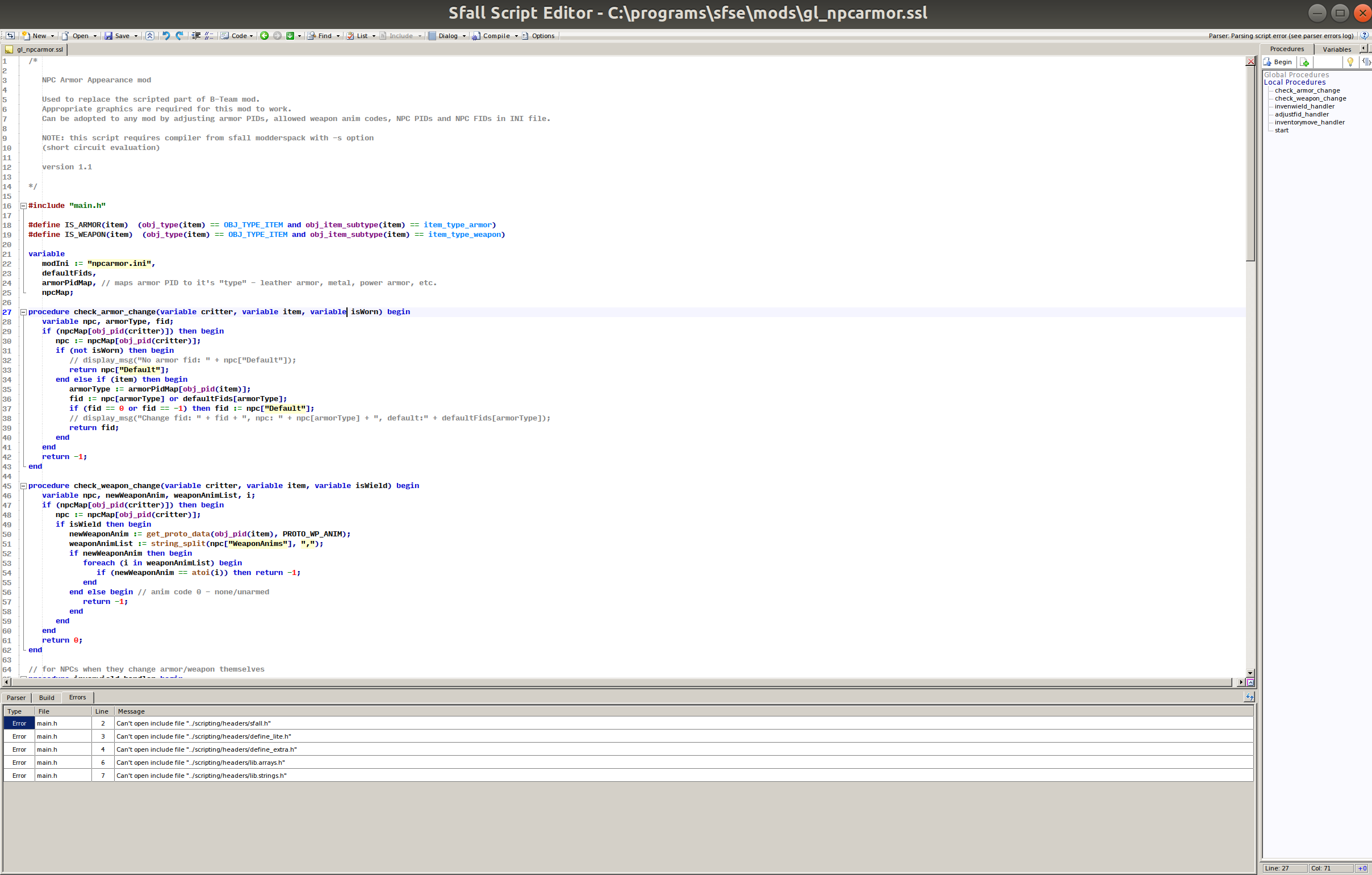Navigate back with green left arrow
This screenshot has width=1372, height=875.
(x=265, y=36)
